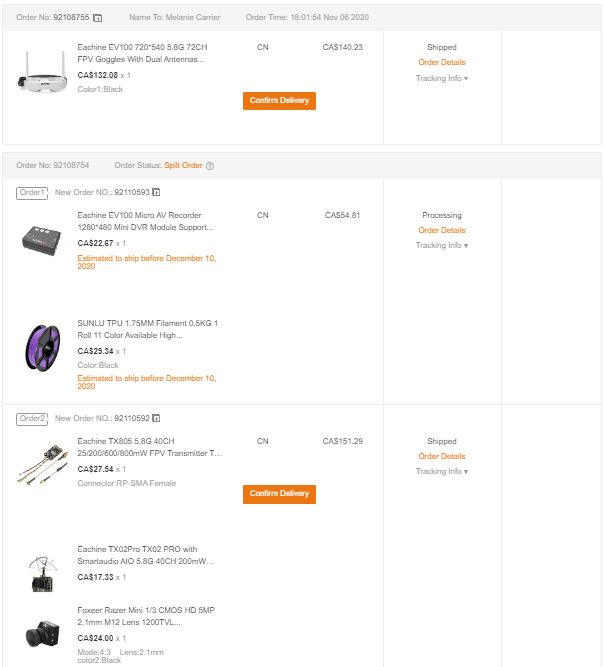
Task: Click copy icon beside new order 92110593
Action: point(156,192)
